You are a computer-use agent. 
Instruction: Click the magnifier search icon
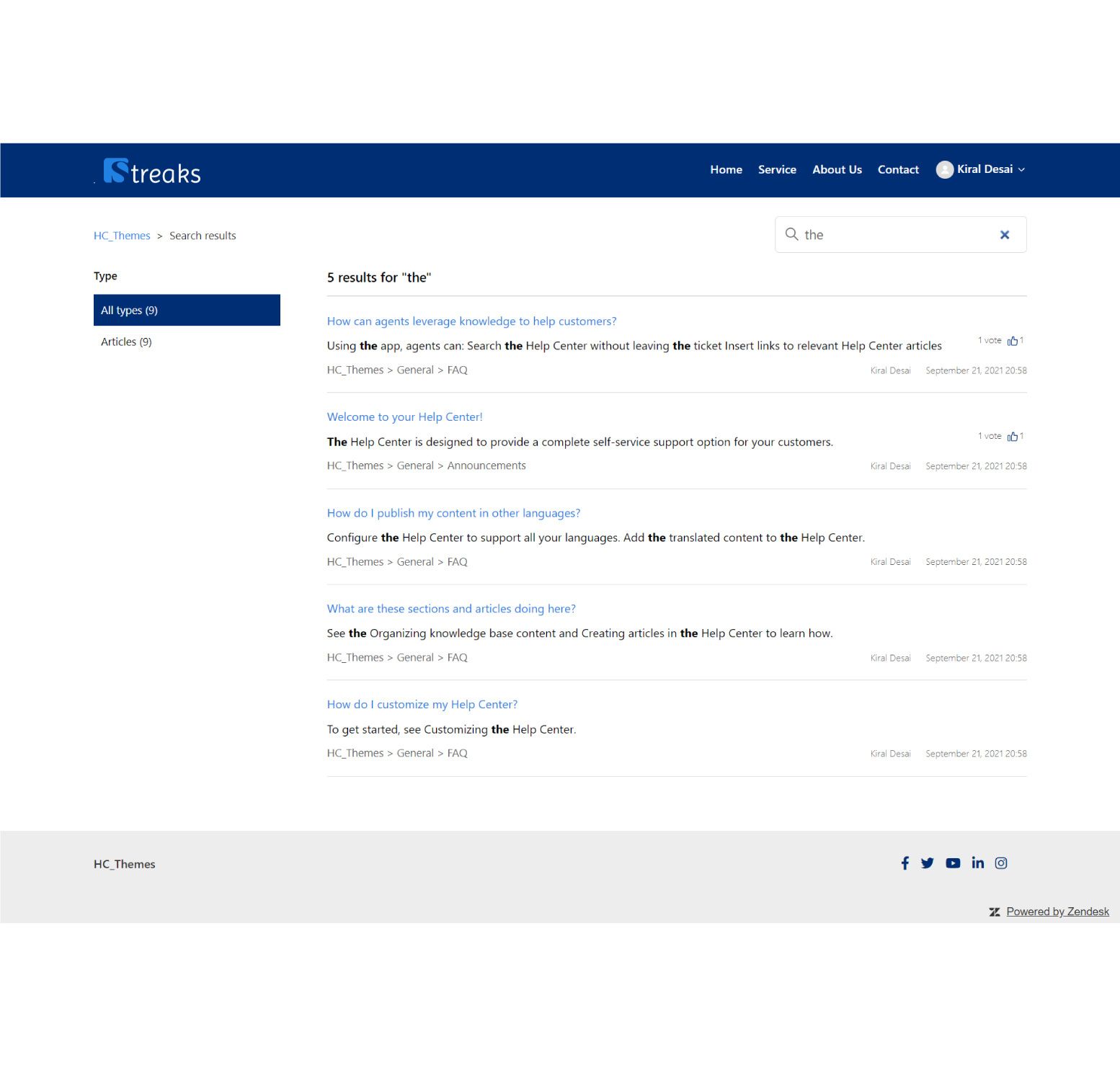(x=791, y=234)
